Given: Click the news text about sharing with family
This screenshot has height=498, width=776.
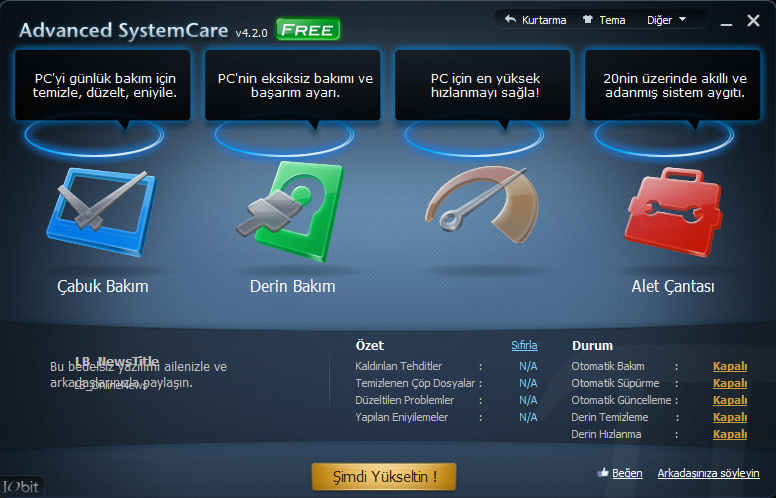Looking at the screenshot, I should coord(139,375).
